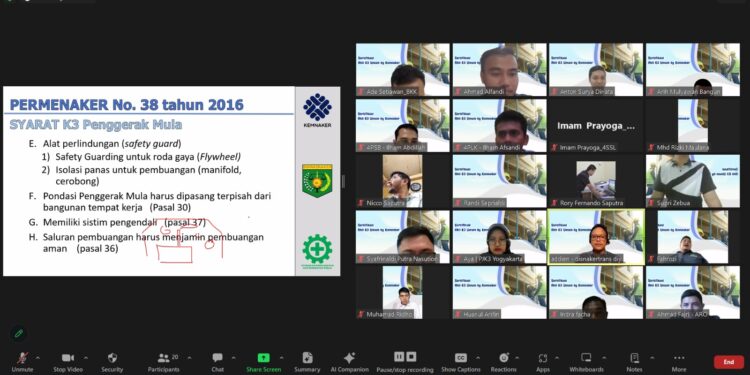Select Indra facha video tile

tap(596, 292)
